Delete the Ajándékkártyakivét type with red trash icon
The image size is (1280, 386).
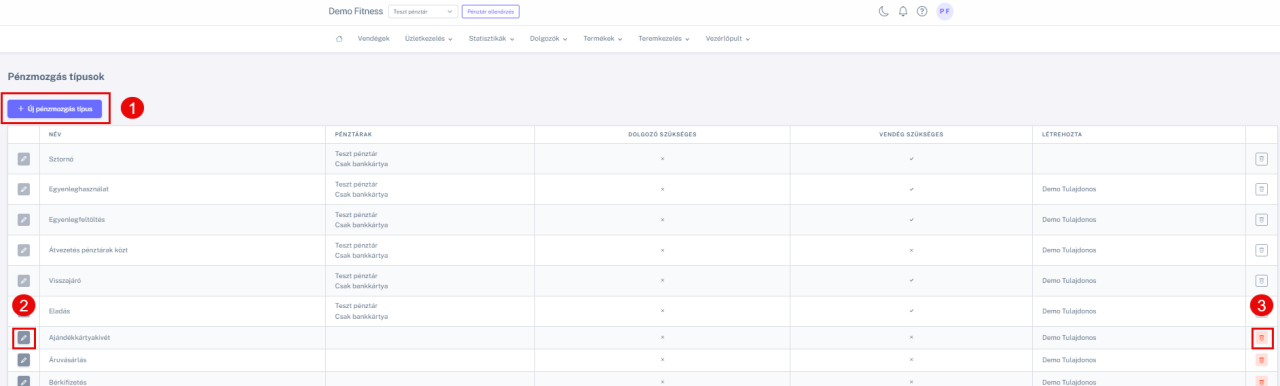pyautogui.click(x=1261, y=338)
